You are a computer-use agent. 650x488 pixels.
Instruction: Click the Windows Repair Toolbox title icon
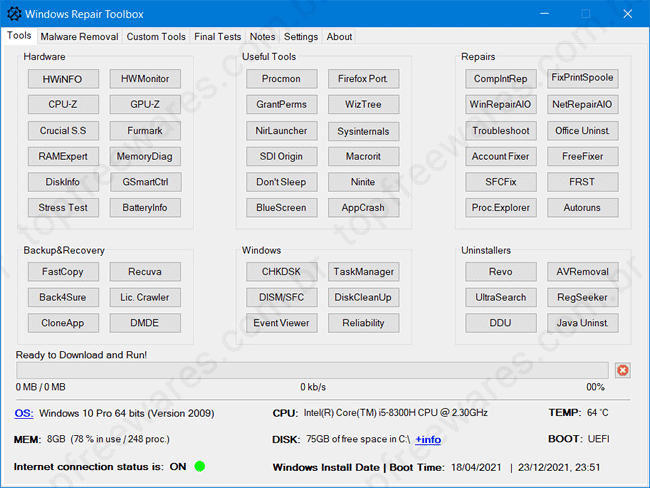[x=12, y=14]
